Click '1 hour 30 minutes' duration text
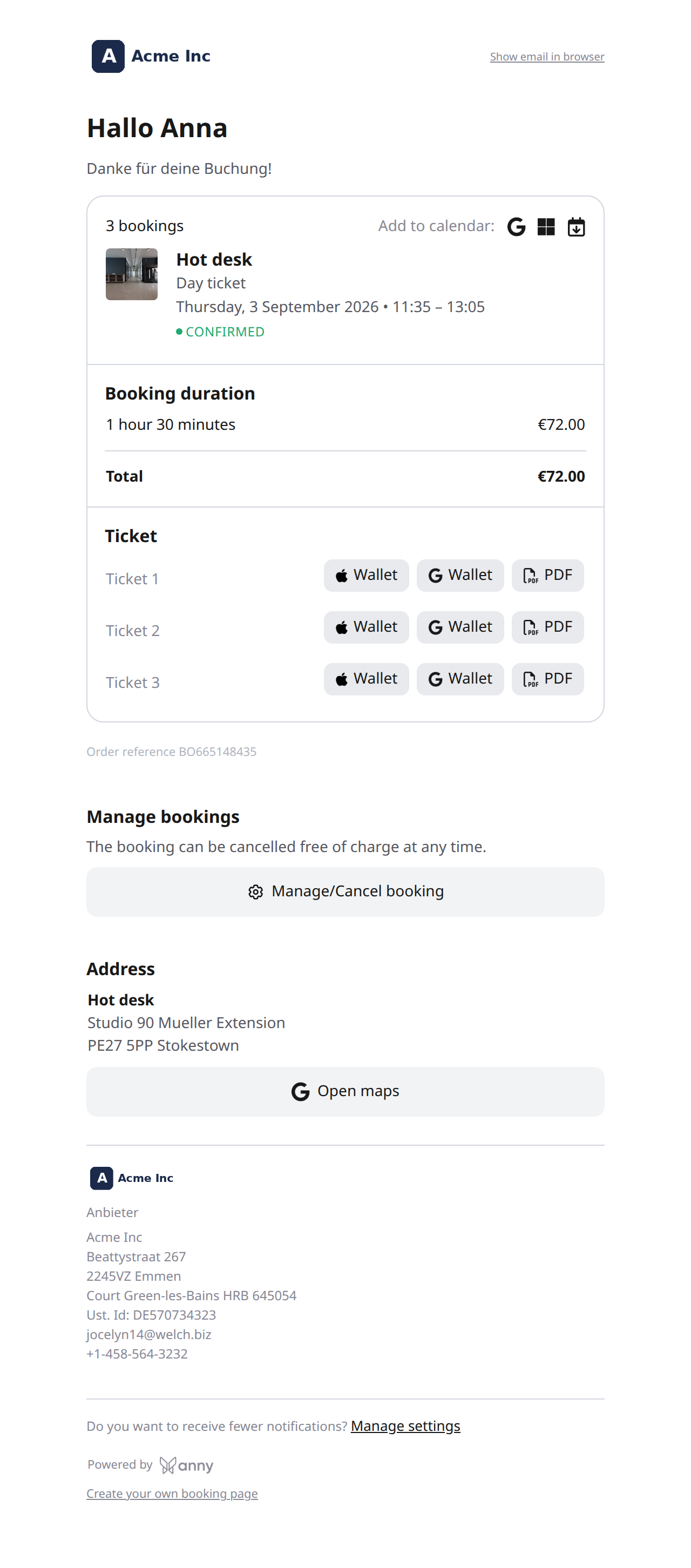The height and width of the screenshot is (1568, 691). coord(171,424)
